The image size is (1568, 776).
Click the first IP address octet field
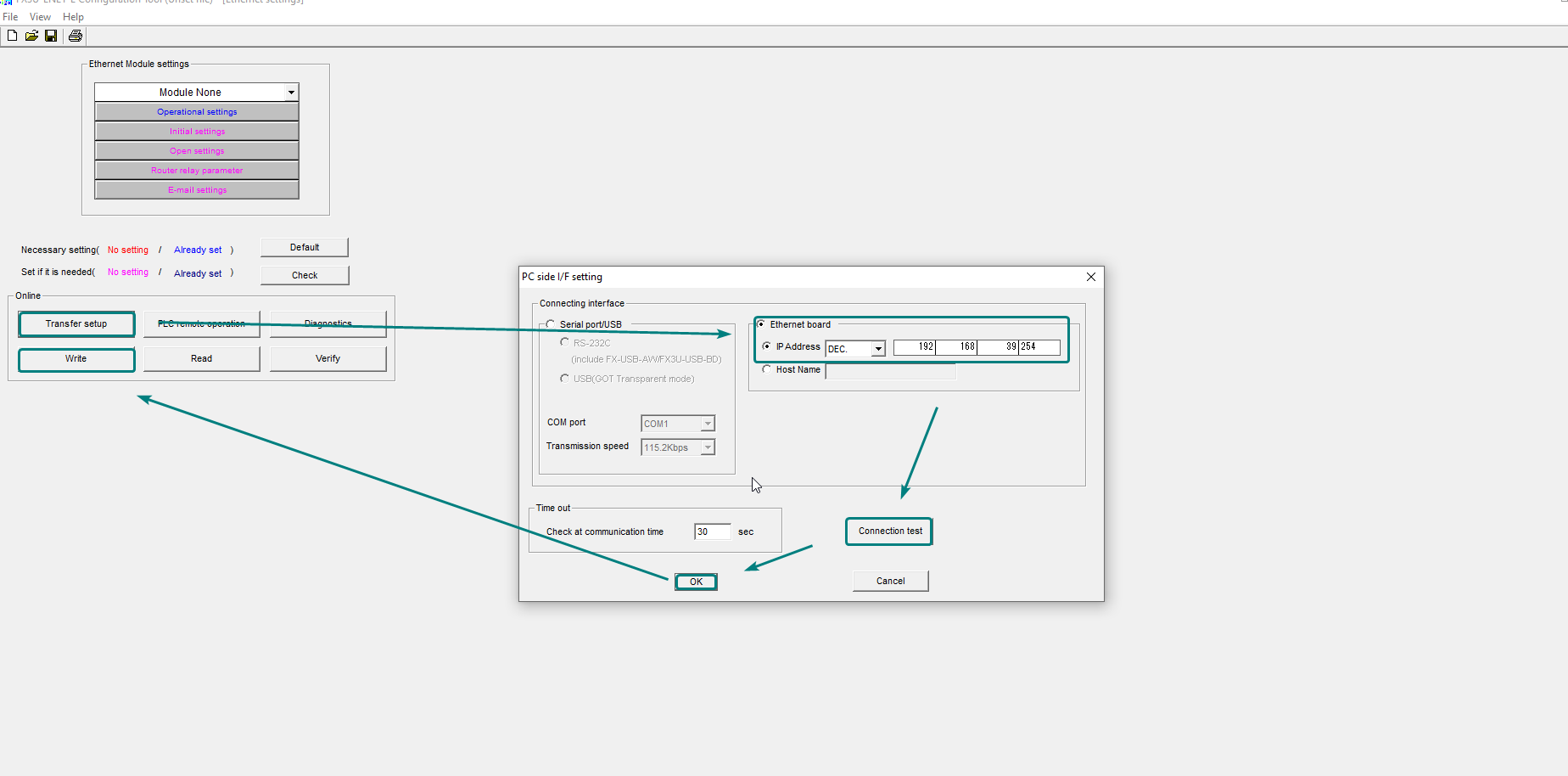click(915, 346)
